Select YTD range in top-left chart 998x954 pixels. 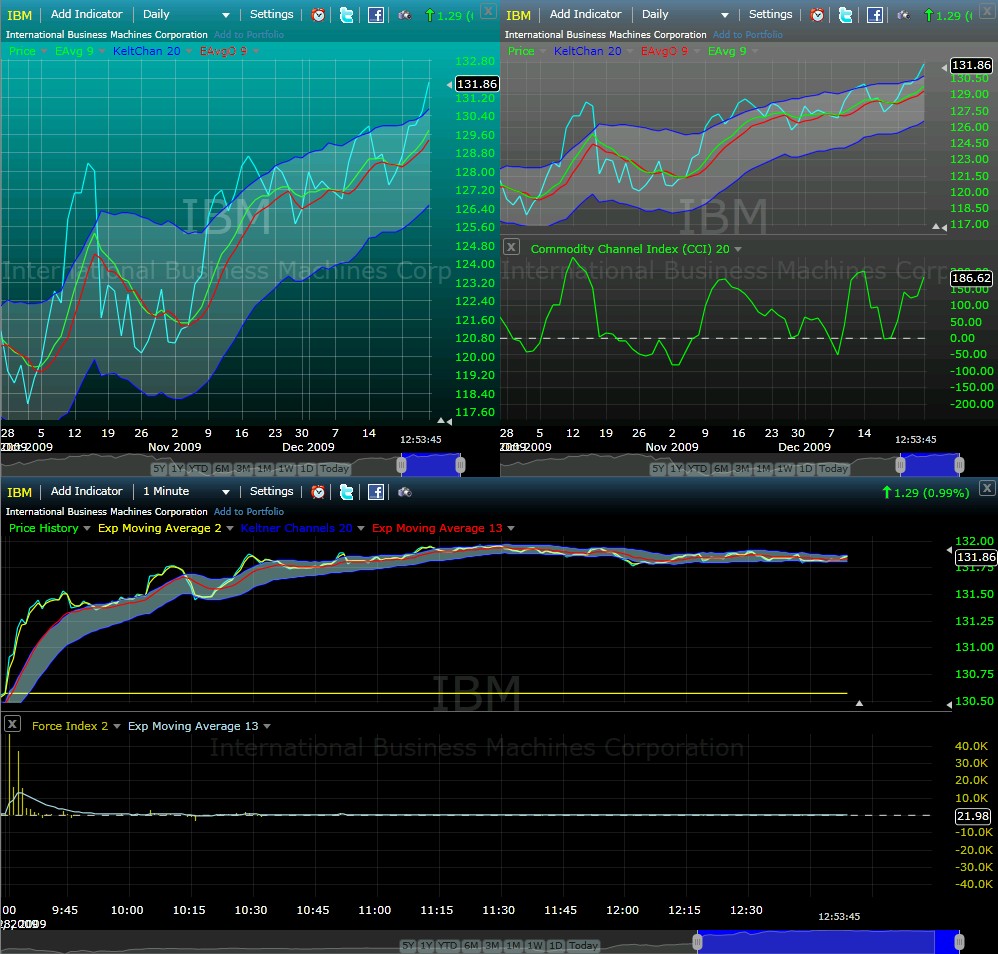199,468
